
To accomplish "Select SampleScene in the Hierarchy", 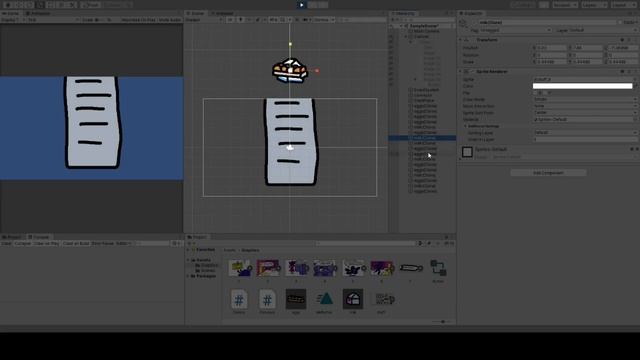I will point(424,26).
